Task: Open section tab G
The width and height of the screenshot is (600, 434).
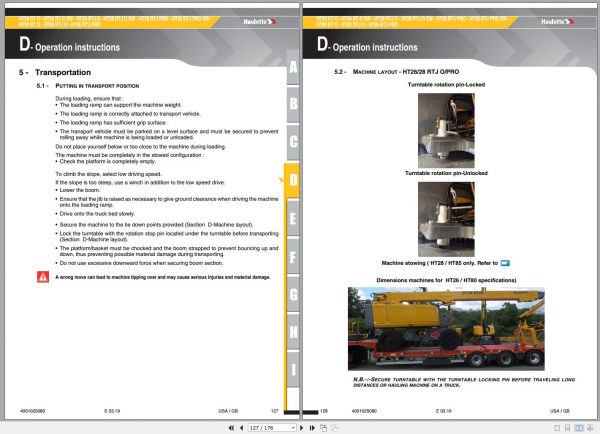Action: click(292, 293)
